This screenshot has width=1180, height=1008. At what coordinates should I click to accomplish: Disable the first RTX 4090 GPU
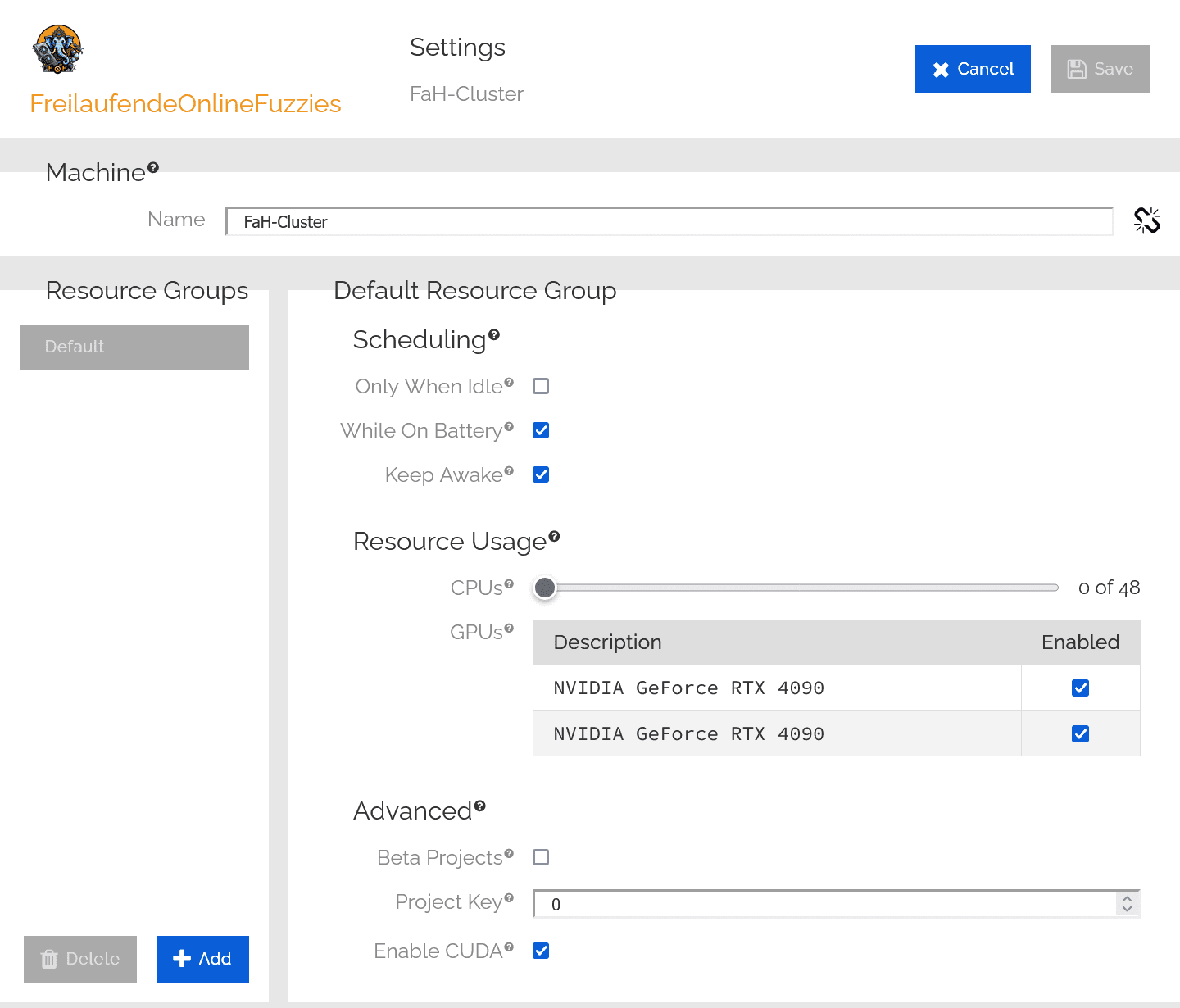pos(1080,688)
